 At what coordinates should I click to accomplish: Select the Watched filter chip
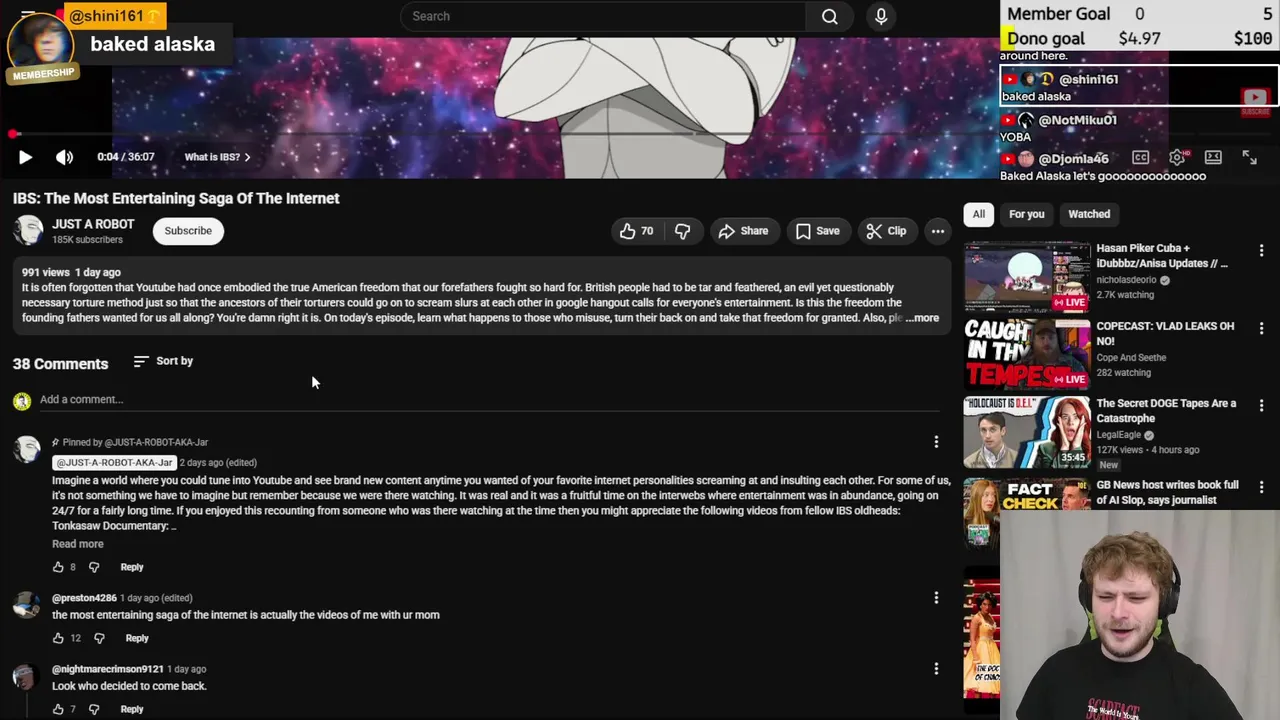coord(1089,214)
